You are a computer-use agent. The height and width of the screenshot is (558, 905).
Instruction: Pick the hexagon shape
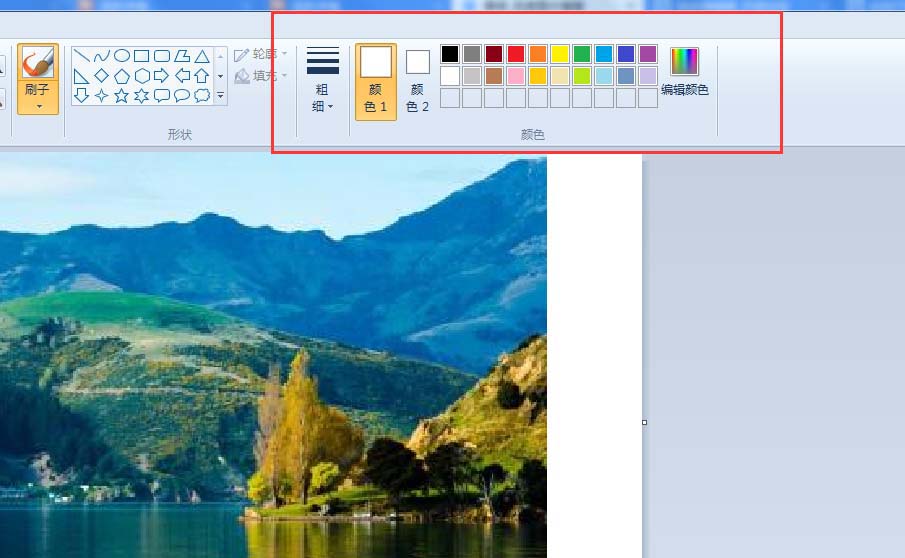142,76
